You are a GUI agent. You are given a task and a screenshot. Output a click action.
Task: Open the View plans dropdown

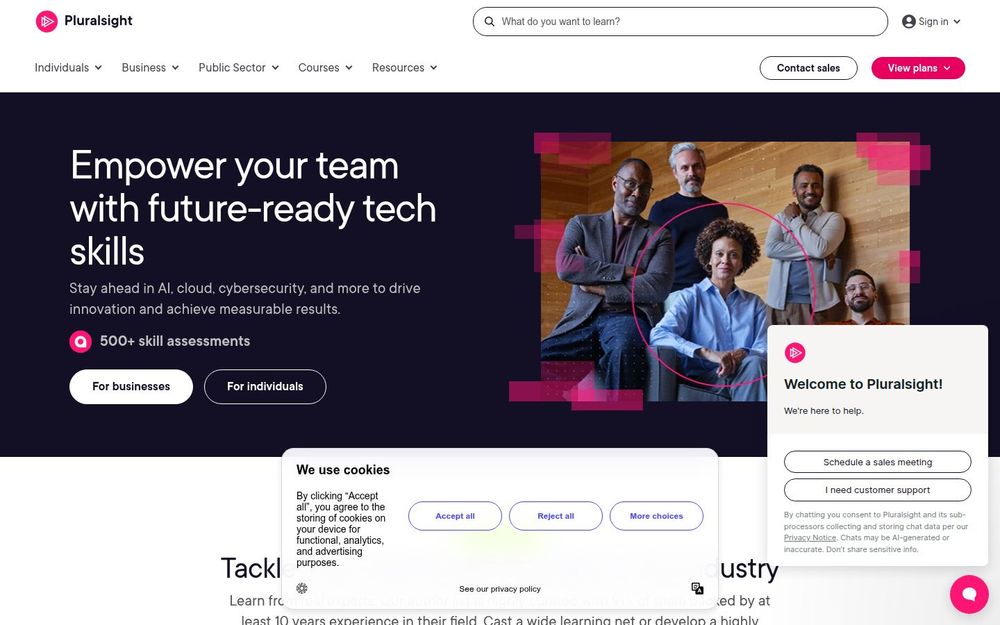918,68
